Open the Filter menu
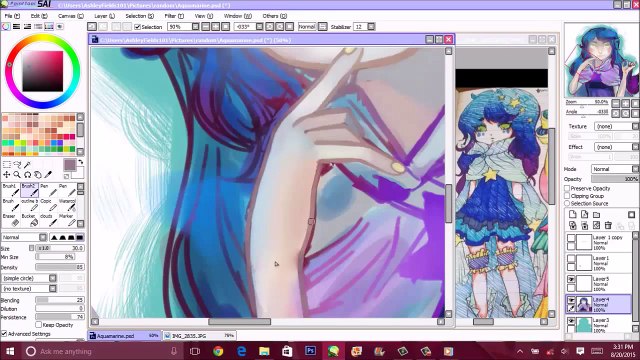 pyautogui.click(x=174, y=16)
